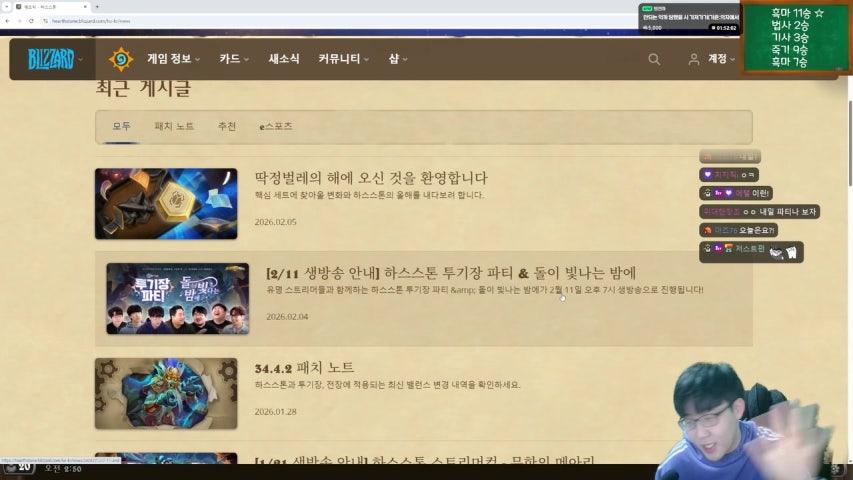
Task: Expand the 계정 account dropdown
Action: click(x=721, y=59)
